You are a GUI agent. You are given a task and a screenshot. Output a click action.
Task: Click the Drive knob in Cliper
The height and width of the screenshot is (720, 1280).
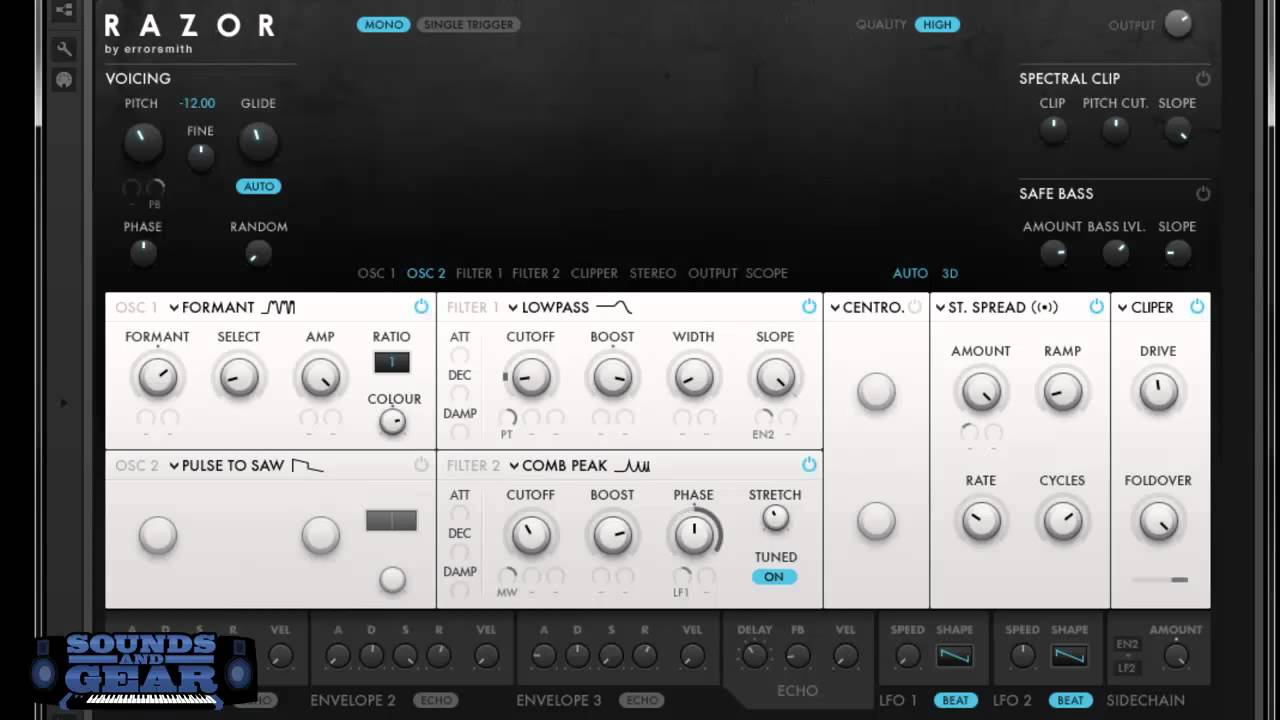(x=1158, y=391)
